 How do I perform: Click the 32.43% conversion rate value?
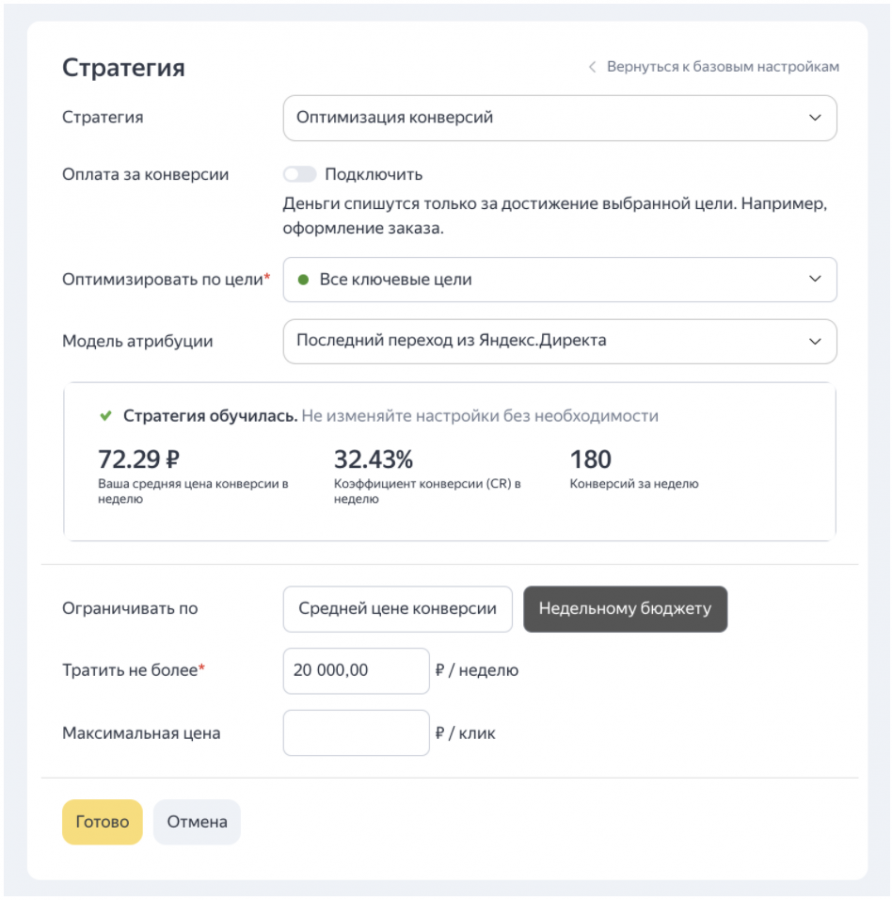(x=373, y=459)
